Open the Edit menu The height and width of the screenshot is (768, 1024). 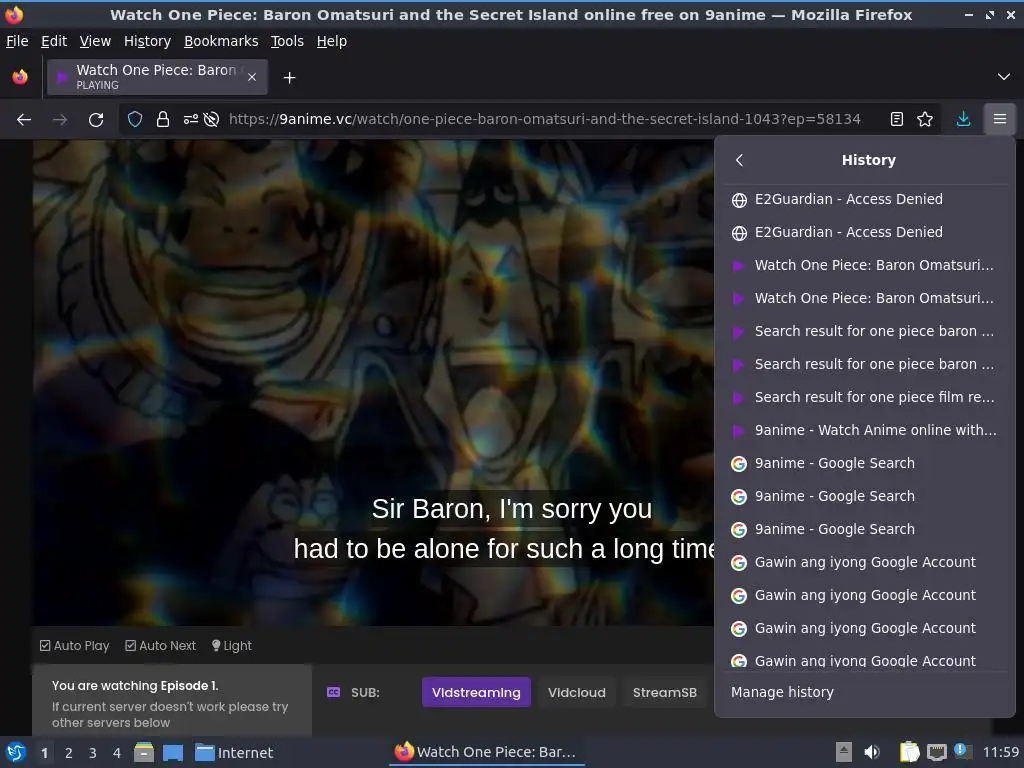click(54, 41)
